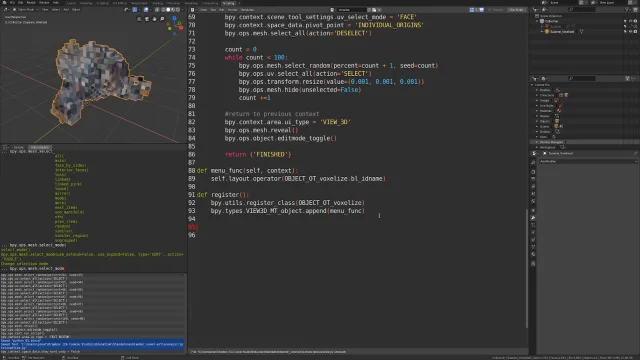Image resolution: width=640 pixels, height=360 pixels.
Task: Open the Render menu in top bar
Action: [31, 2]
